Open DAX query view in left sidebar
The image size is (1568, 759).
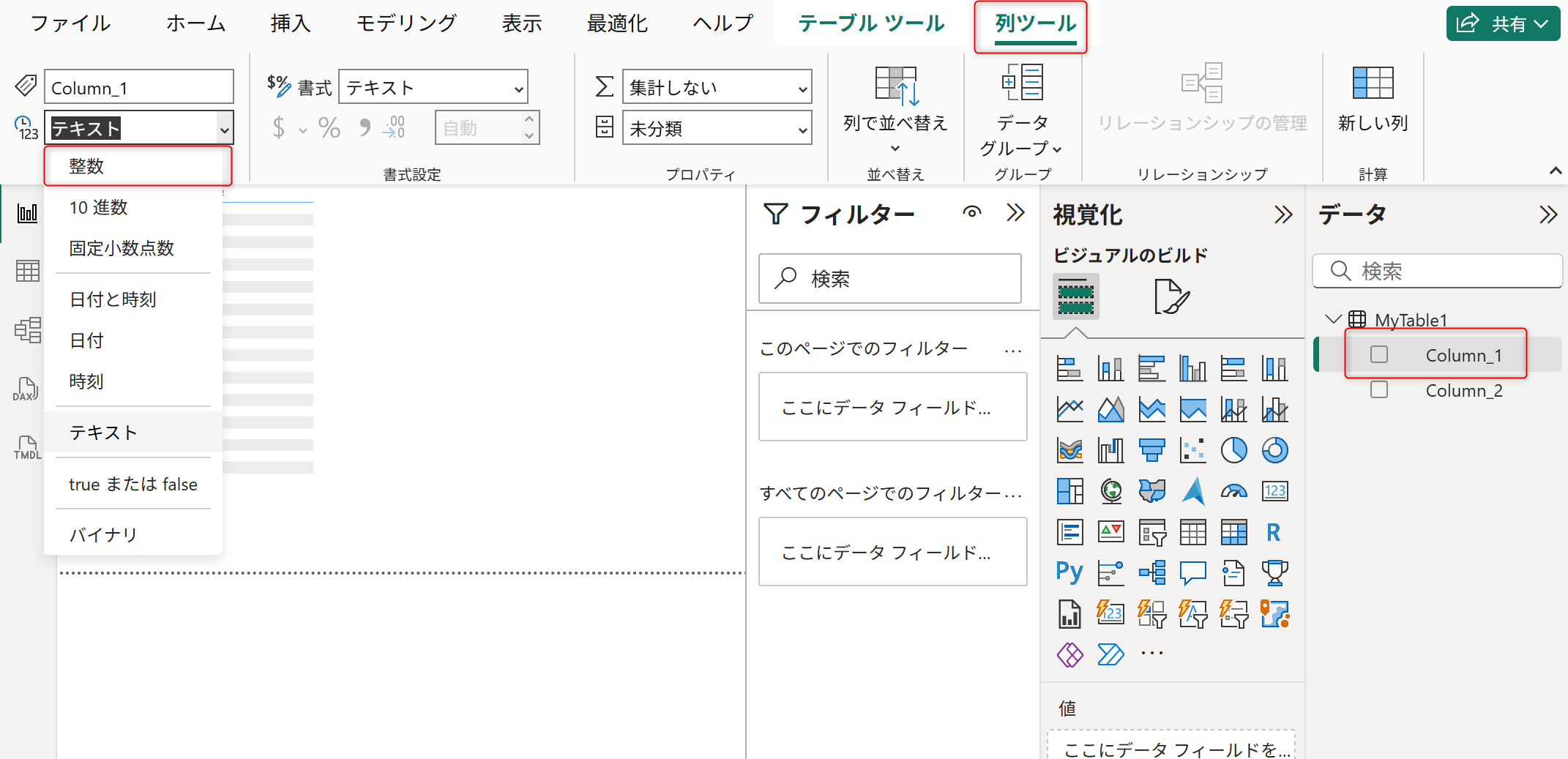pyautogui.click(x=26, y=389)
